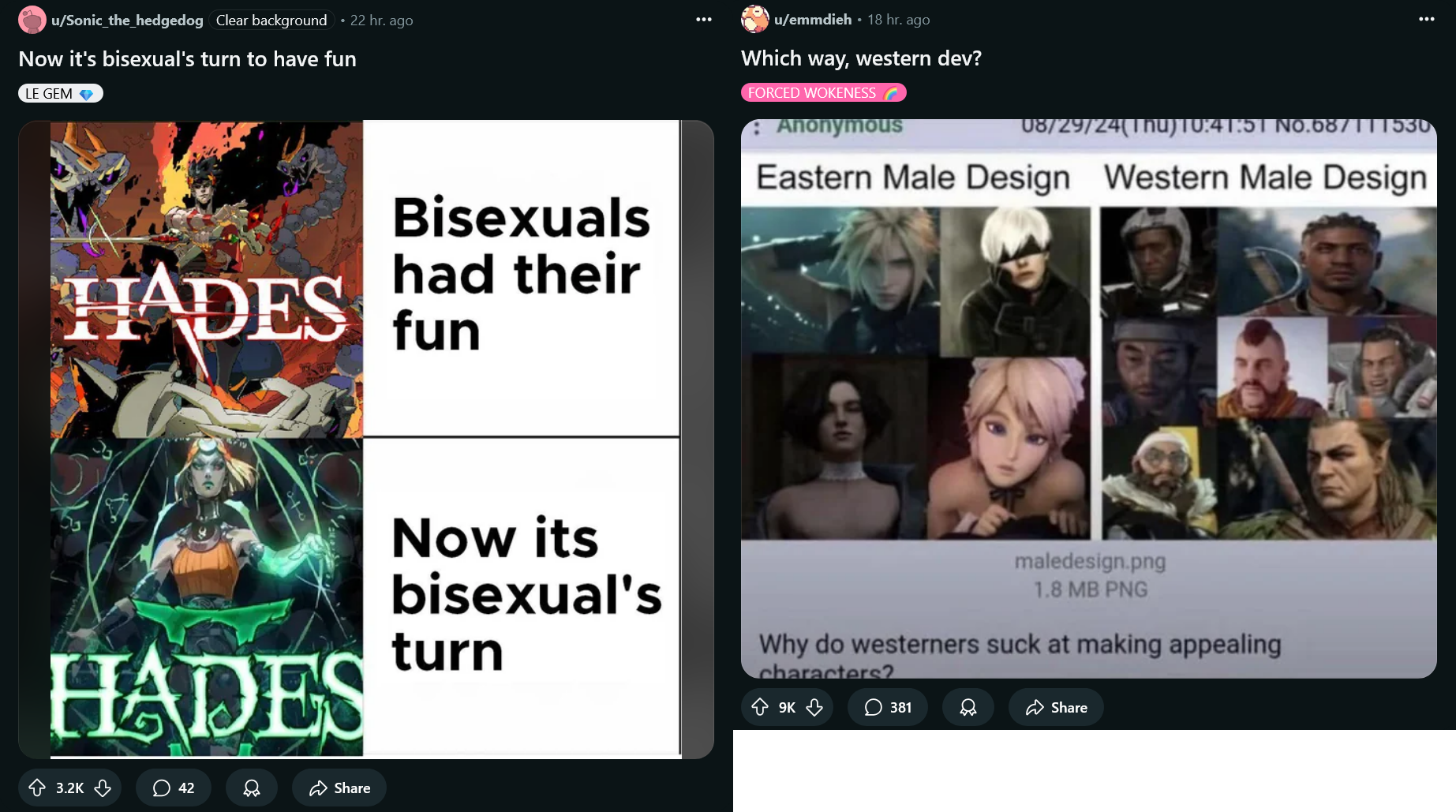Filter by the FORCED WOKENESS flair

tap(824, 93)
